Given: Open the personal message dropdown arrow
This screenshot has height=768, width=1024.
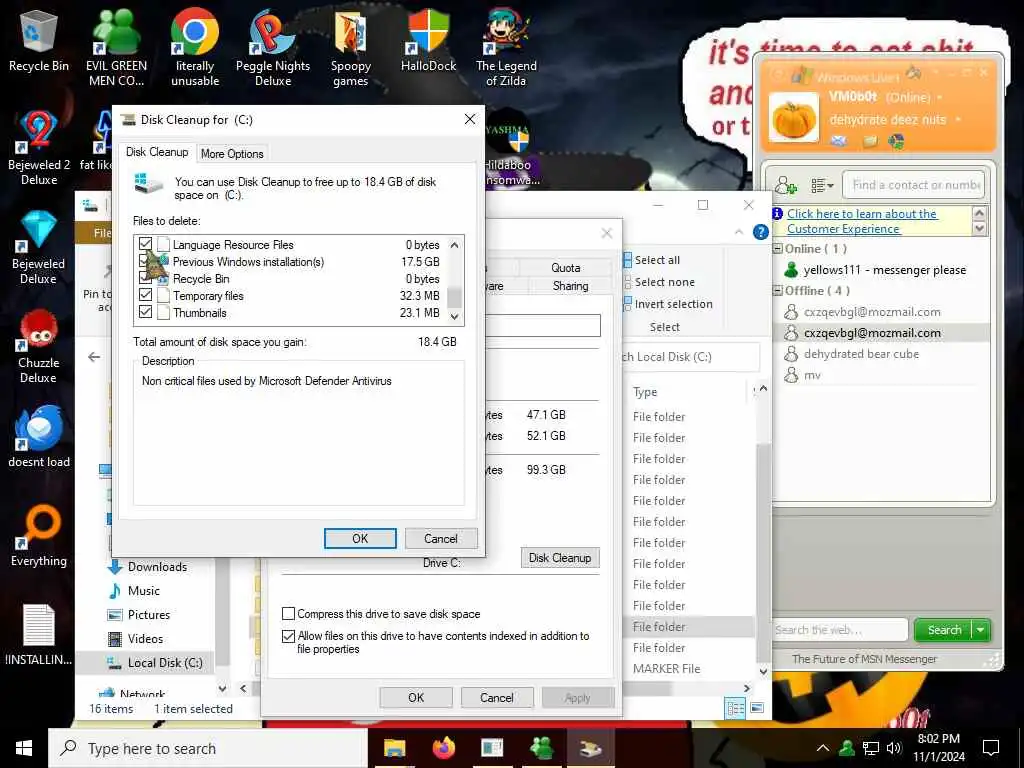Looking at the screenshot, I should pyautogui.click(x=958, y=120).
